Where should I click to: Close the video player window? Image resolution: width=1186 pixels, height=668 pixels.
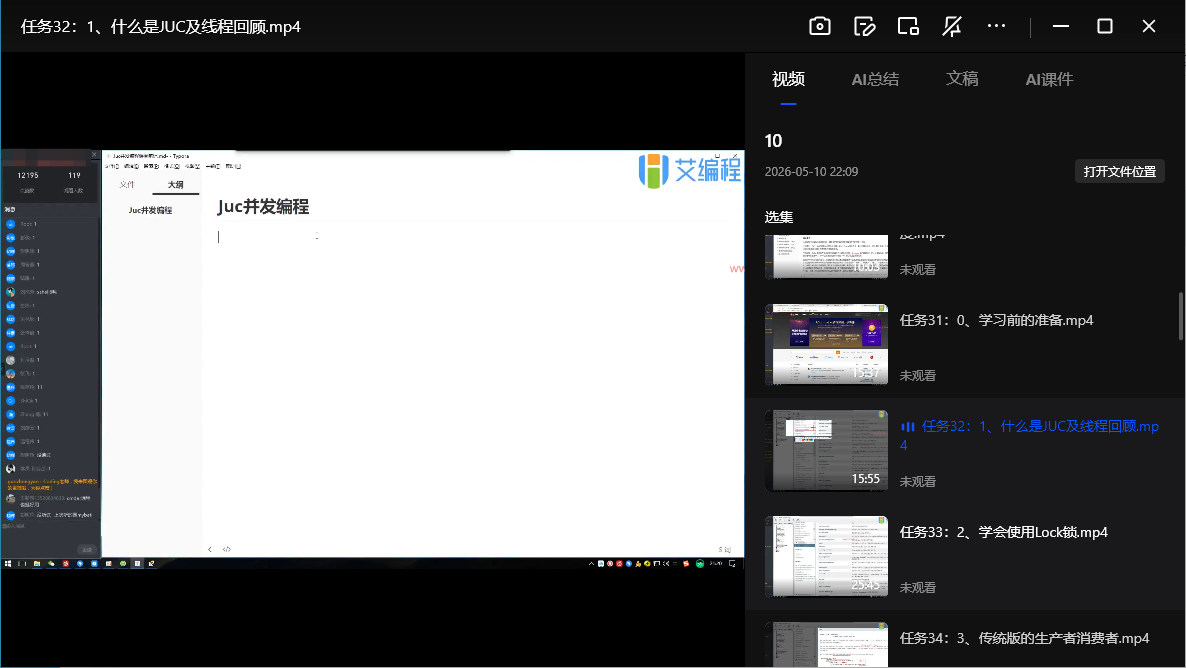1148,26
